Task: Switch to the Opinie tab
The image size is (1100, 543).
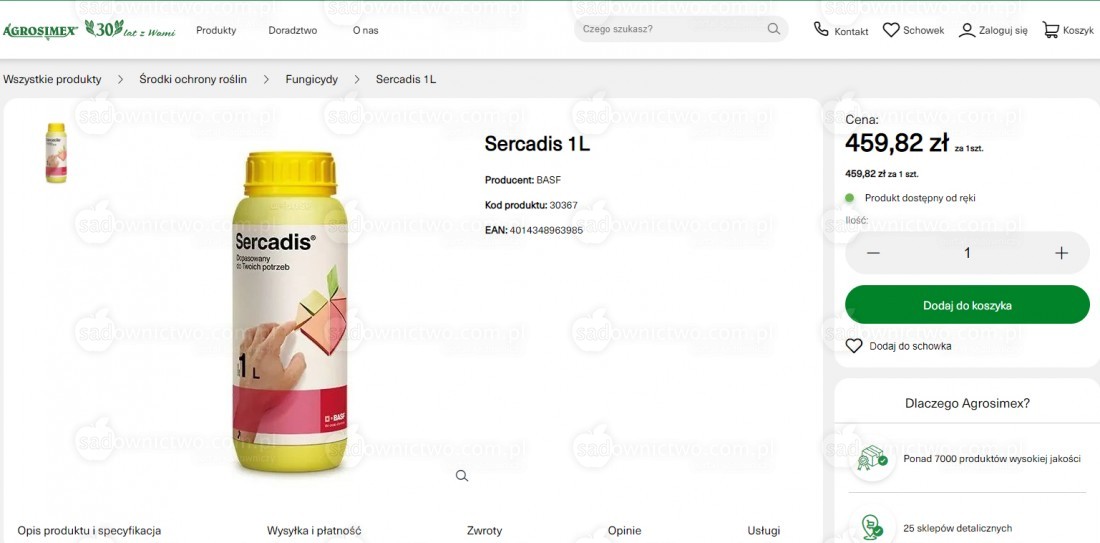Action: click(624, 531)
